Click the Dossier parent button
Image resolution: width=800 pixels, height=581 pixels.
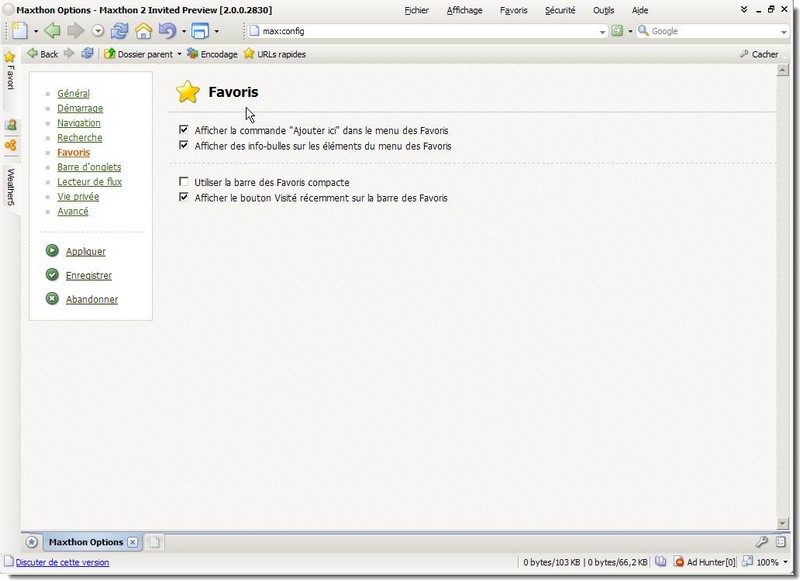click(139, 54)
